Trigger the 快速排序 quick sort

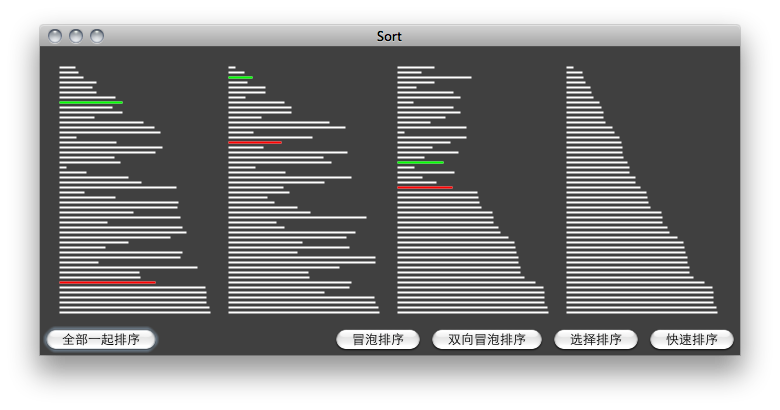tap(692, 339)
